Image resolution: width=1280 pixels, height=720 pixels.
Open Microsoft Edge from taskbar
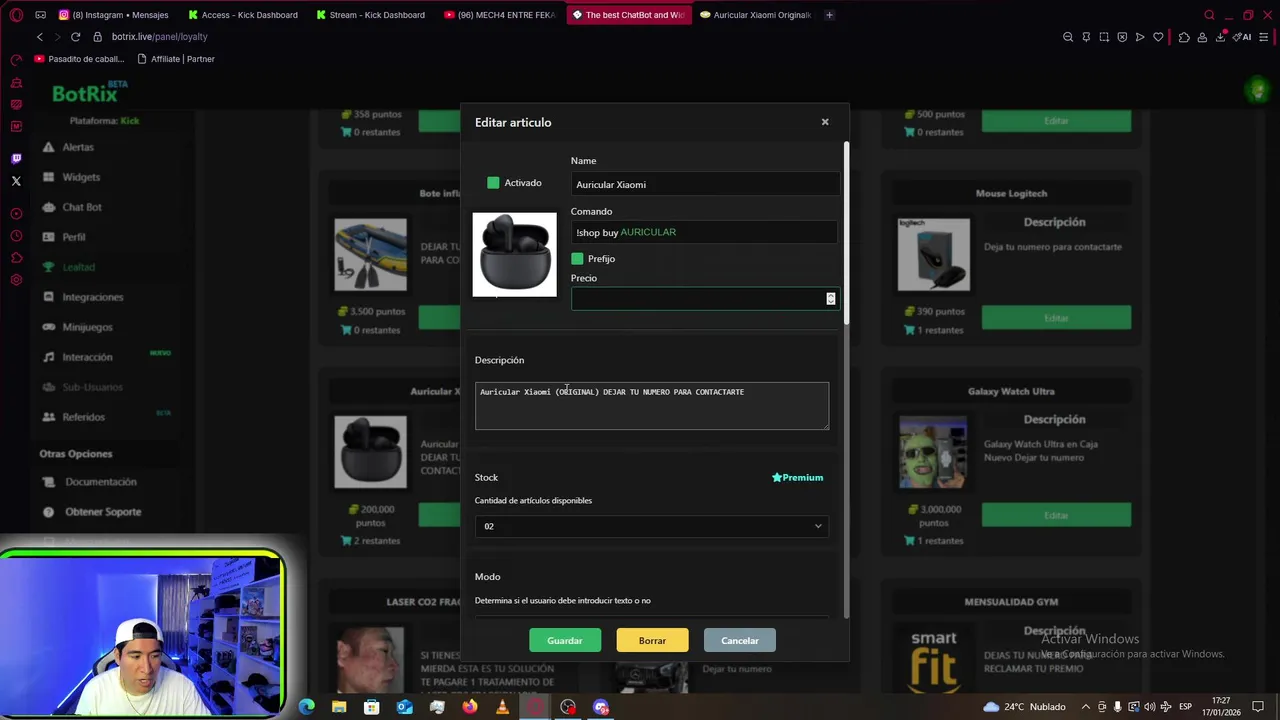pyautogui.click(x=306, y=707)
